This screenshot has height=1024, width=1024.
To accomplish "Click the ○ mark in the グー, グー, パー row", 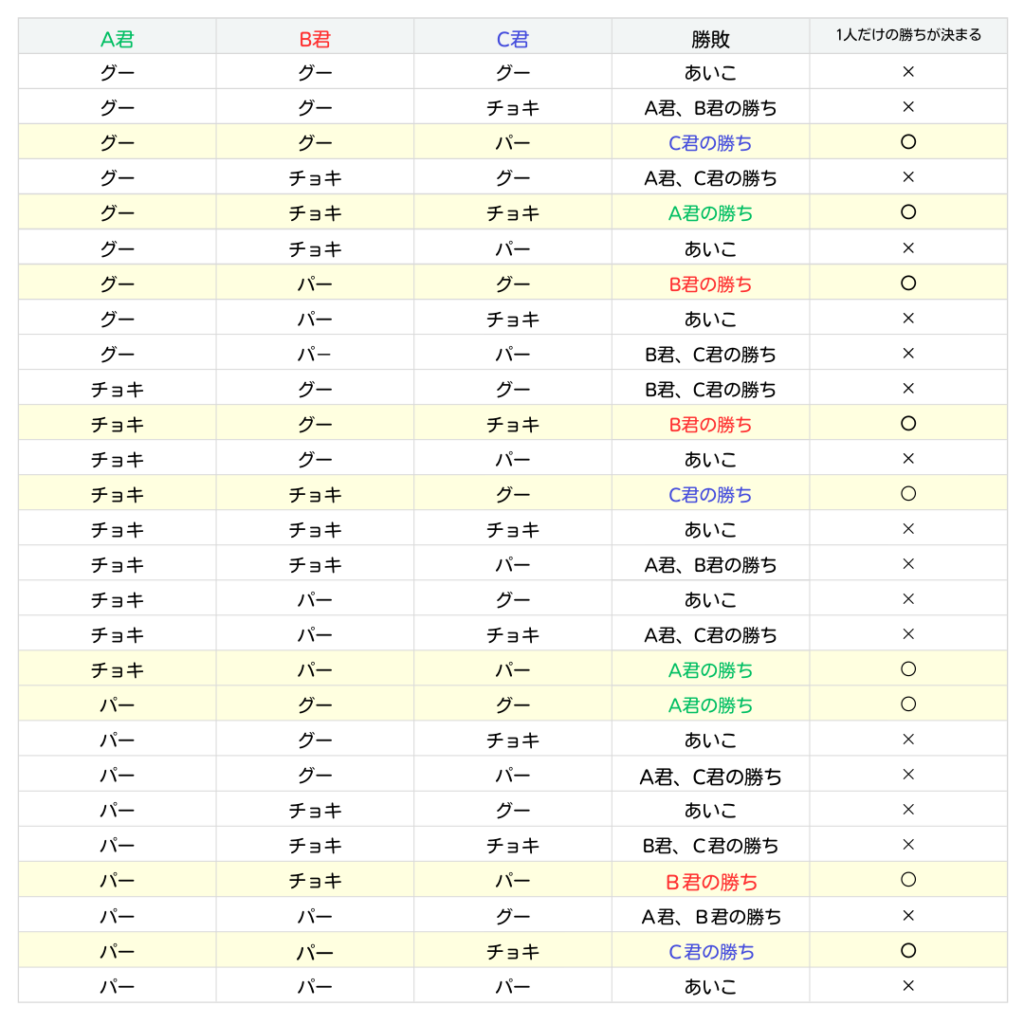I will coord(908,142).
